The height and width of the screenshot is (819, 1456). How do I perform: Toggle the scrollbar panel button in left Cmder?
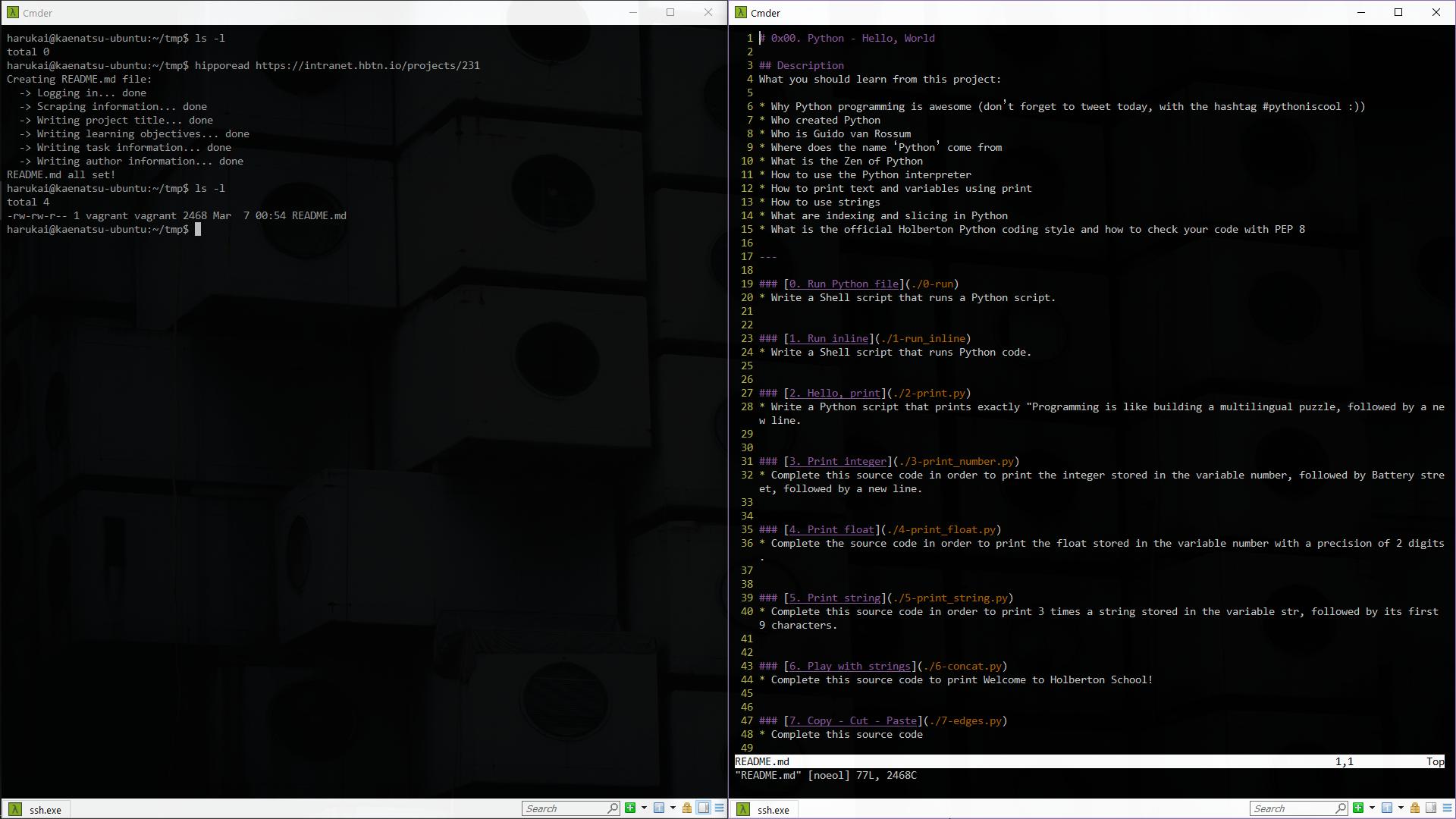(x=703, y=808)
